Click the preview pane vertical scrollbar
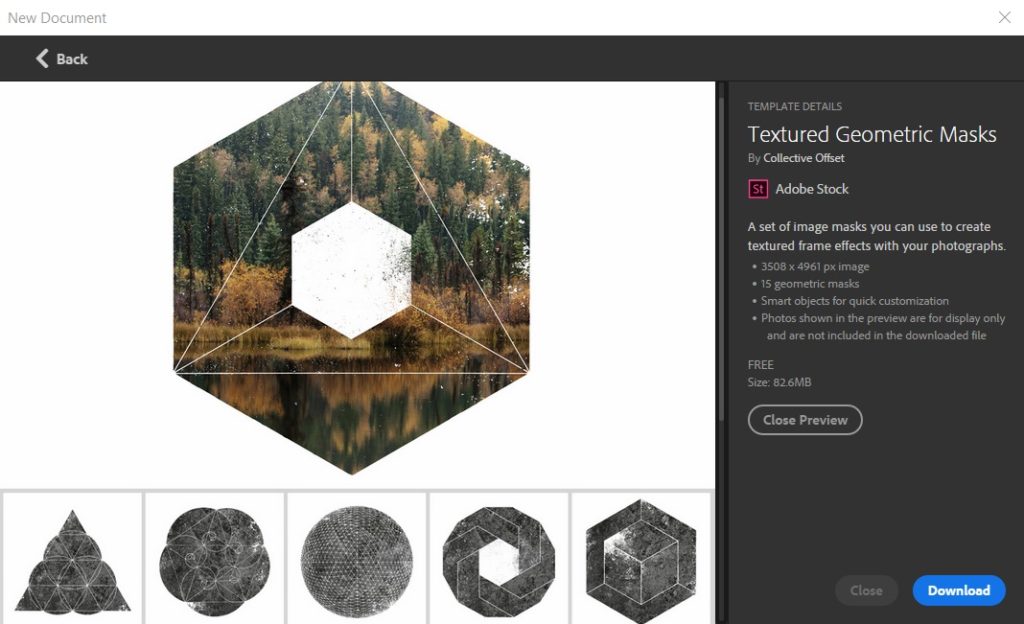Viewport: 1024px width, 624px height. [x=720, y=250]
